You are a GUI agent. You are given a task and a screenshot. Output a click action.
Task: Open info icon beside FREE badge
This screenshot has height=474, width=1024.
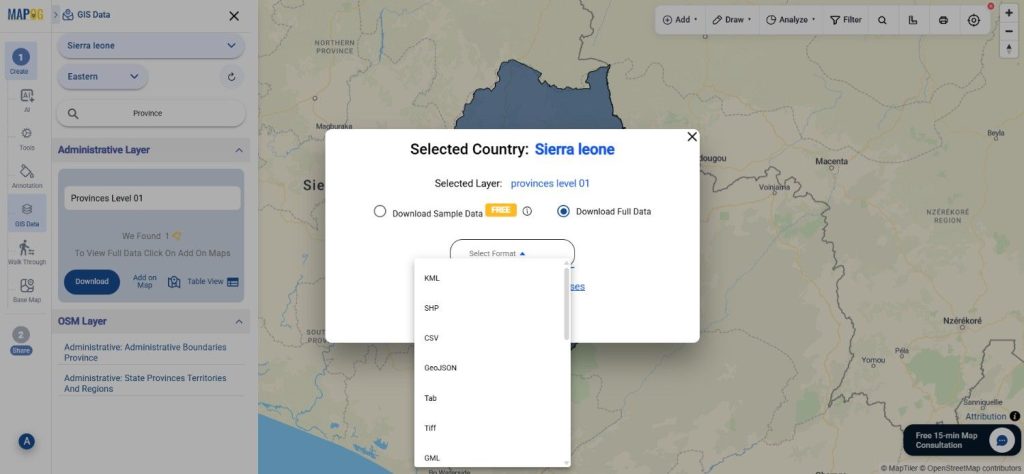[527, 212]
